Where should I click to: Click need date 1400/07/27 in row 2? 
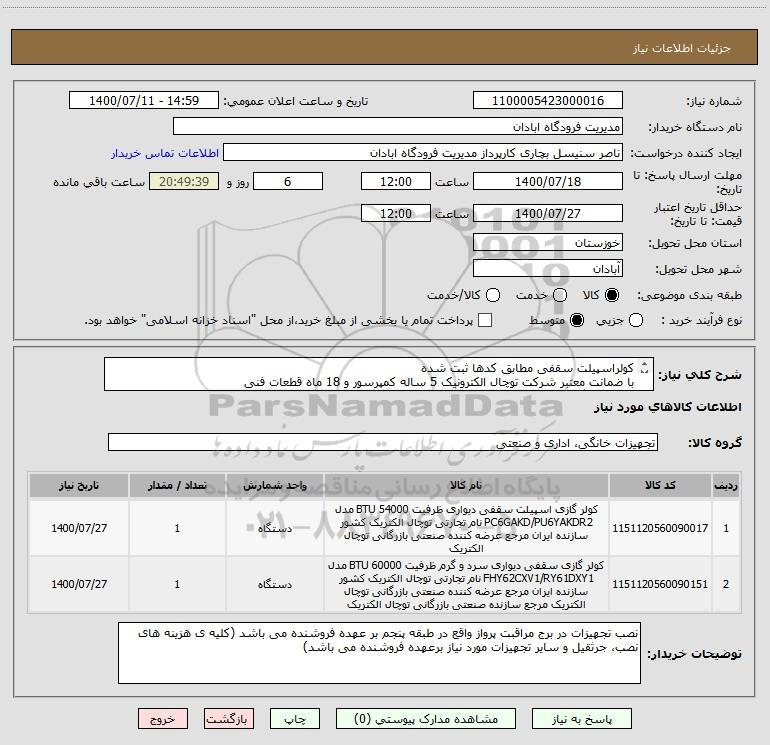pos(79,584)
